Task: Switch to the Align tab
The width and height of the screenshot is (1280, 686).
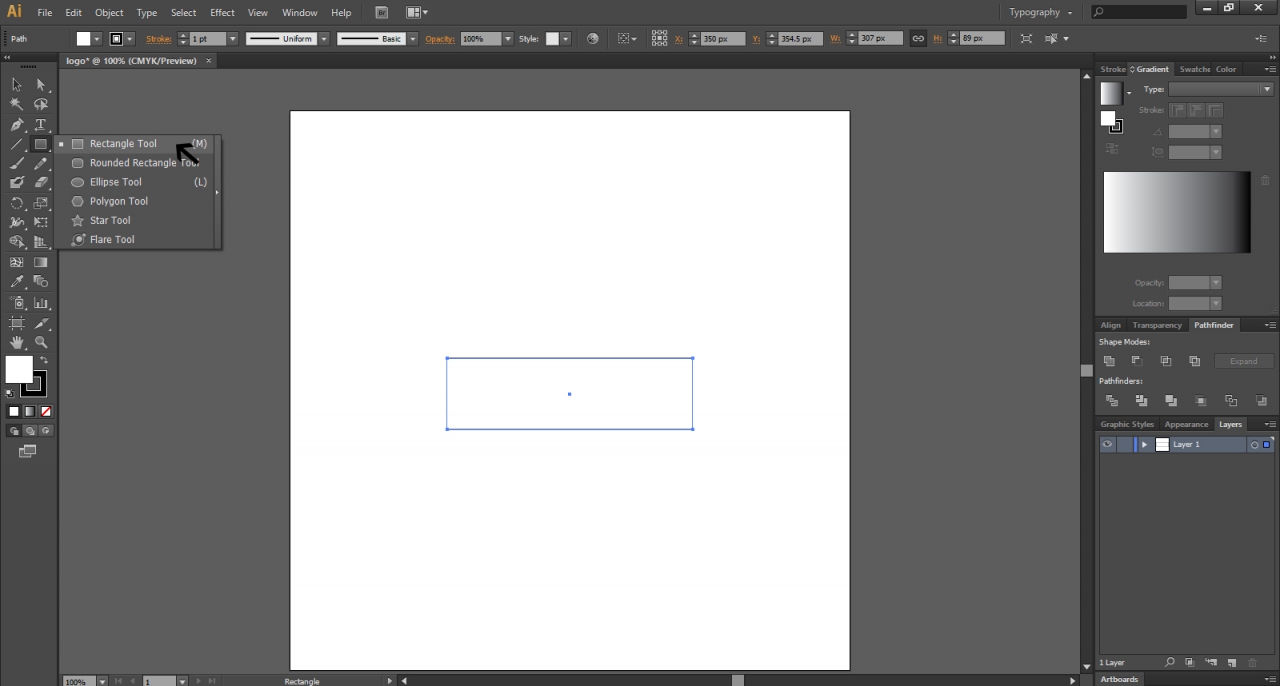Action: [x=1110, y=325]
